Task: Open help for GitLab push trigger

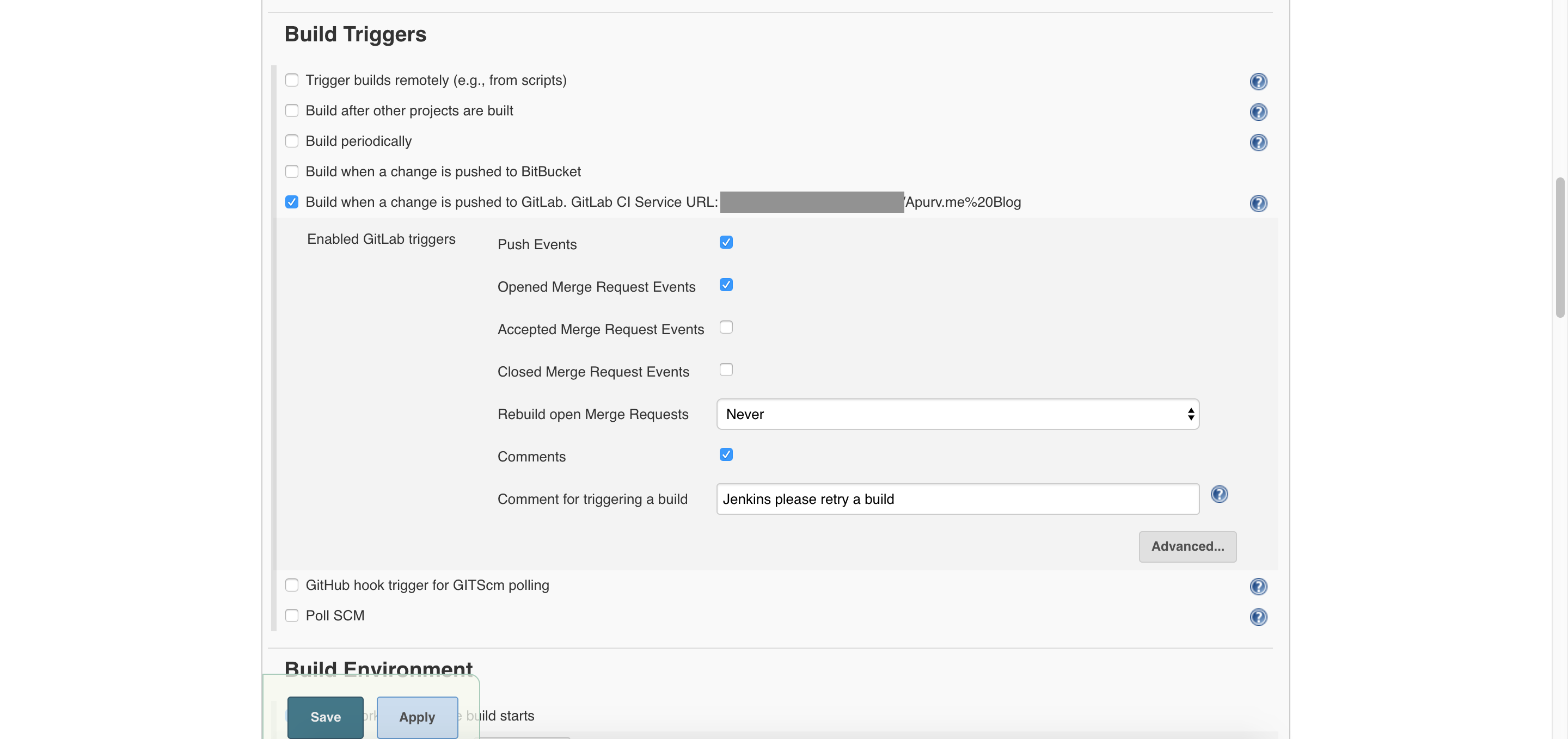Action: pyautogui.click(x=1258, y=203)
